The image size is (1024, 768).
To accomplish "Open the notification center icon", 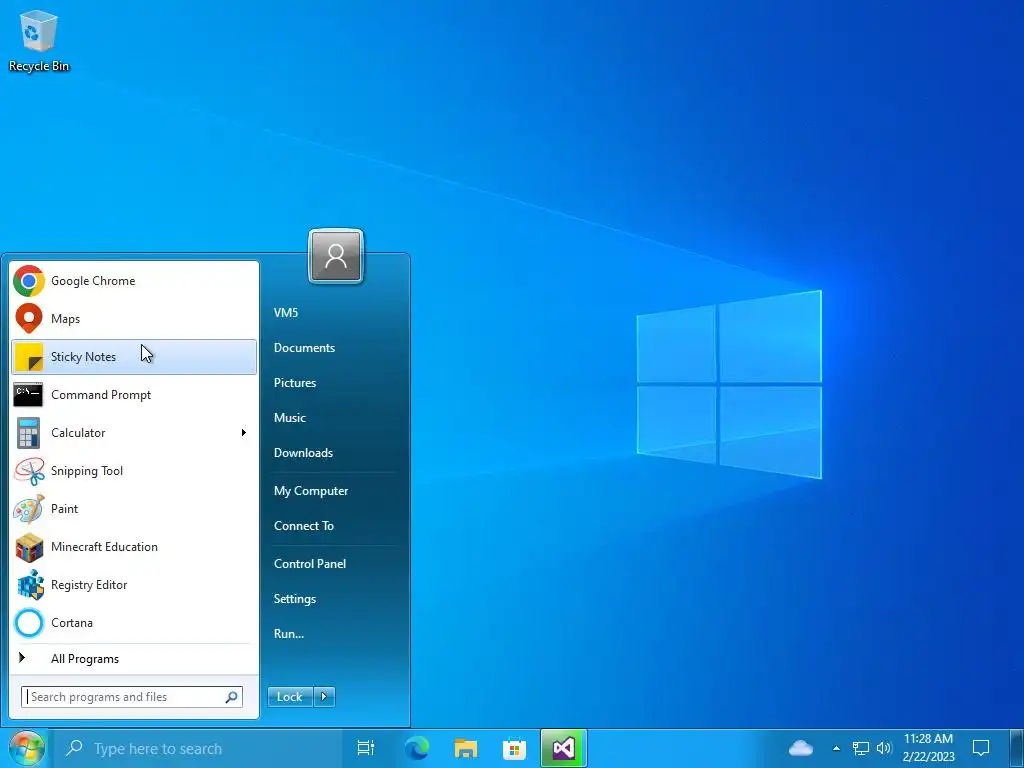I will tap(981, 748).
